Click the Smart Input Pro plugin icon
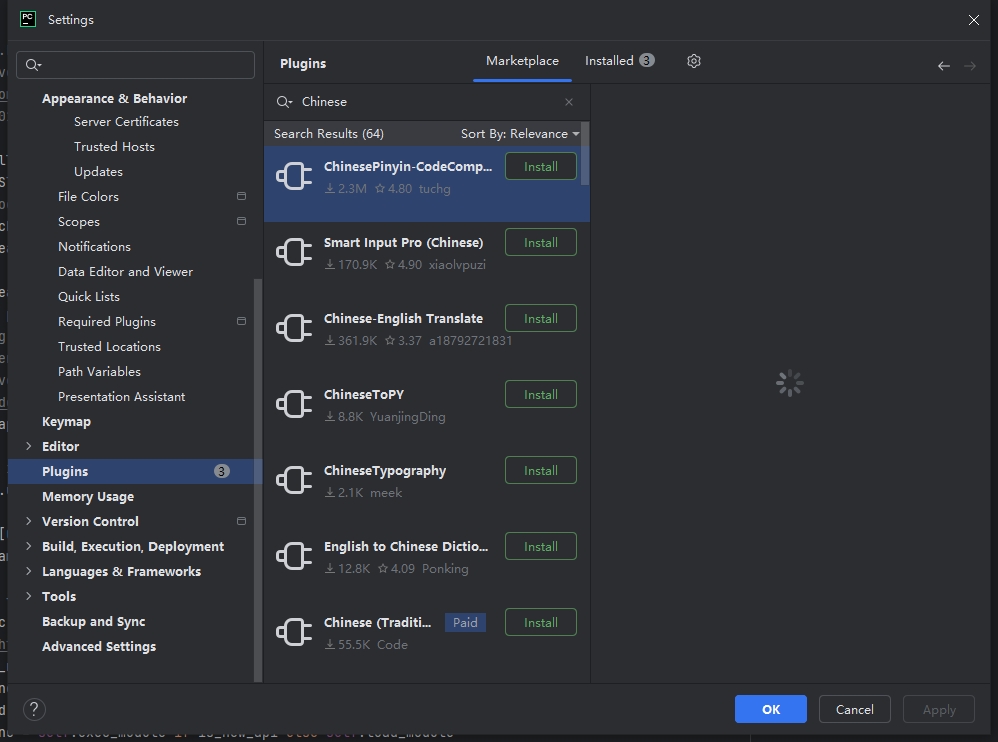998x742 pixels. (294, 252)
